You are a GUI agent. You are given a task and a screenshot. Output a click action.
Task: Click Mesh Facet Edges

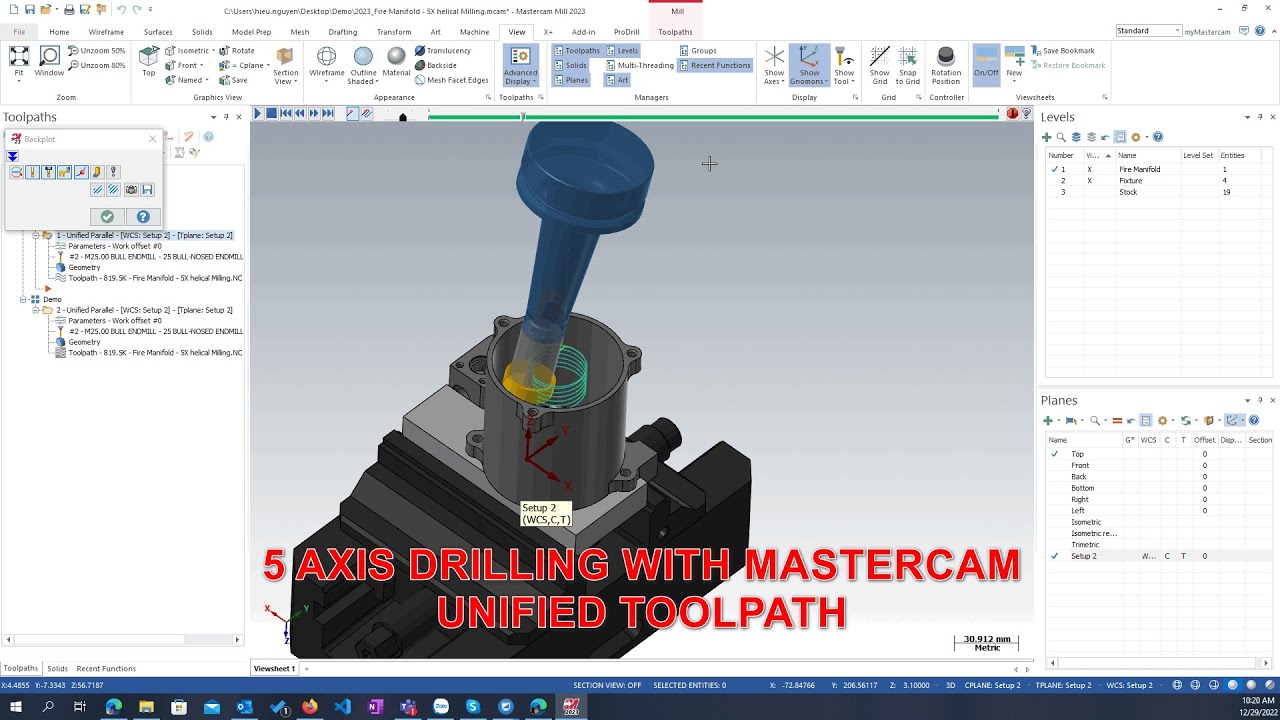(x=451, y=80)
